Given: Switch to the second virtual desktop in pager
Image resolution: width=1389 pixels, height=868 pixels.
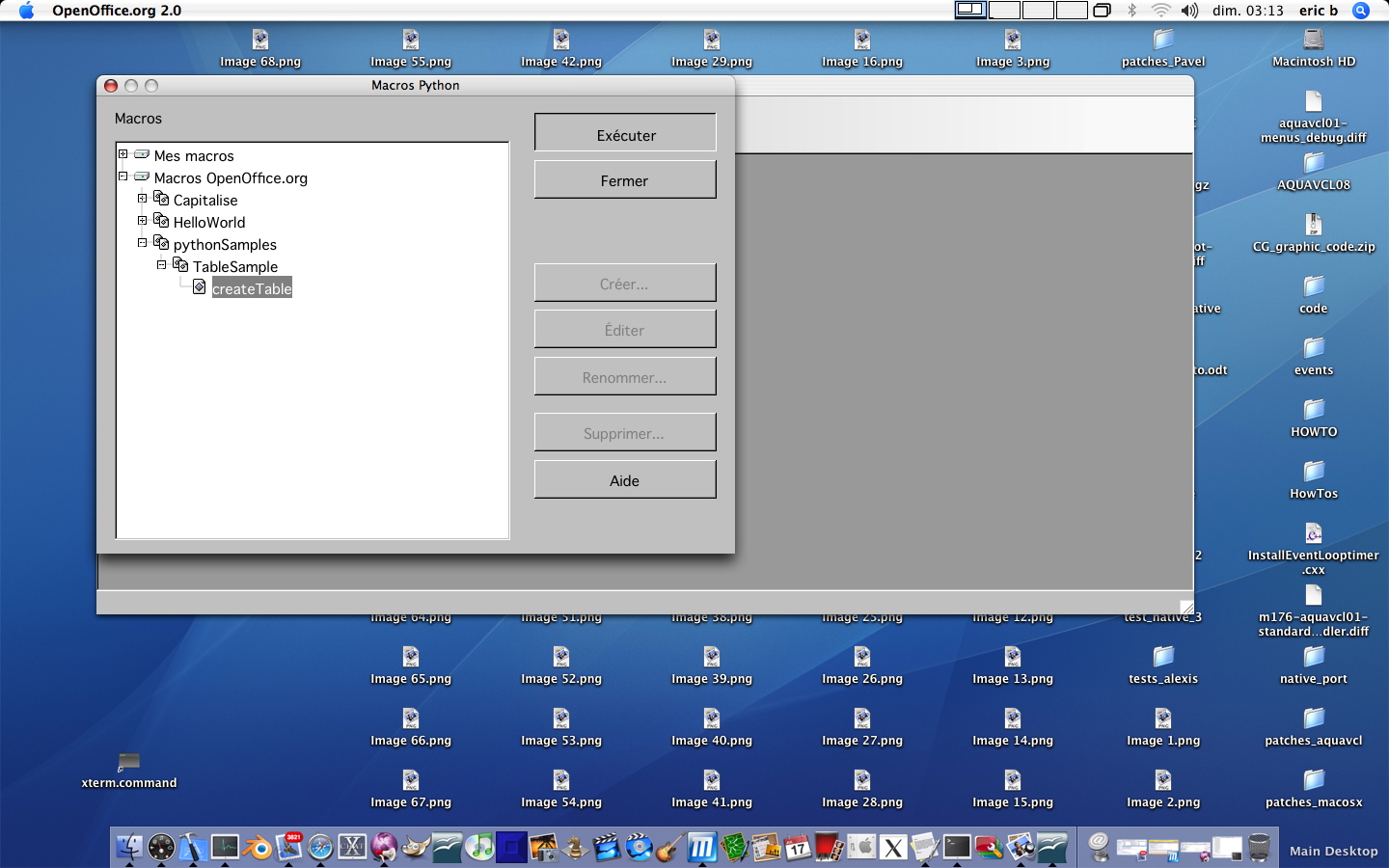Looking at the screenshot, I should (x=1004, y=11).
